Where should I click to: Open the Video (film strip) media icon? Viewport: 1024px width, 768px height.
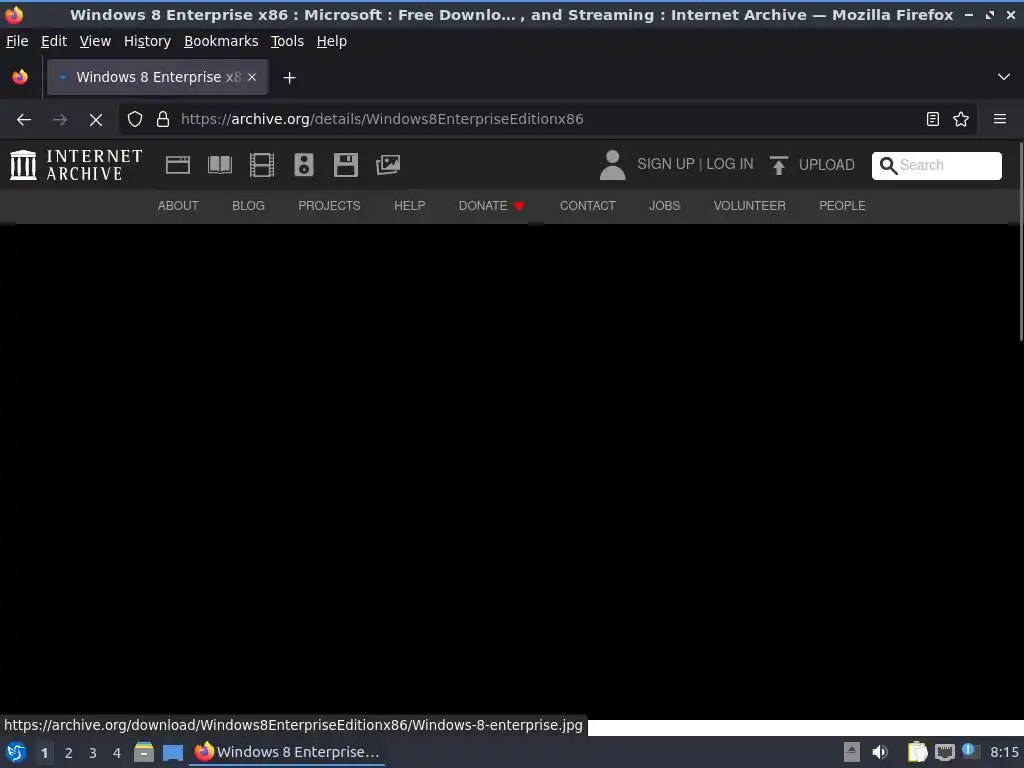[262, 165]
